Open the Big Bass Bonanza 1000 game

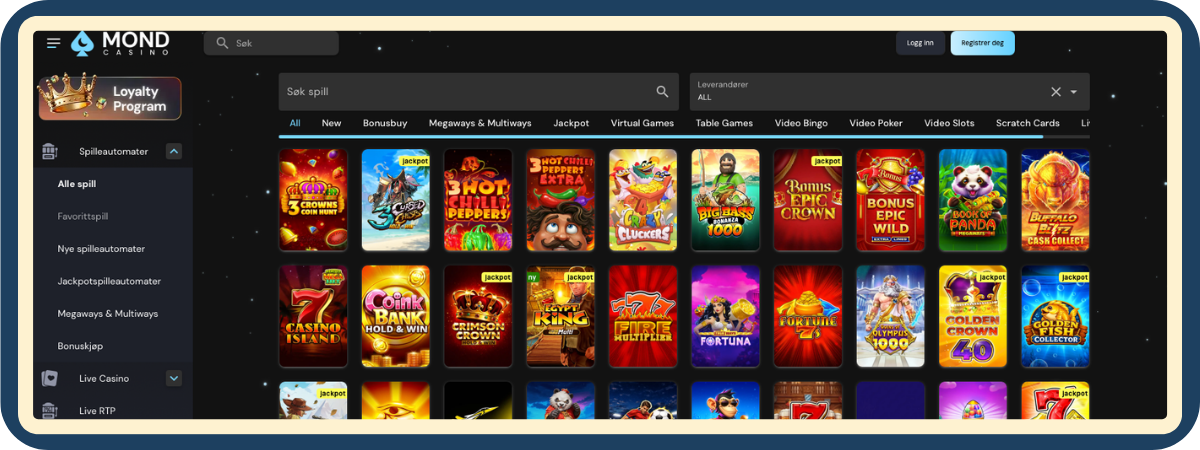click(x=725, y=200)
